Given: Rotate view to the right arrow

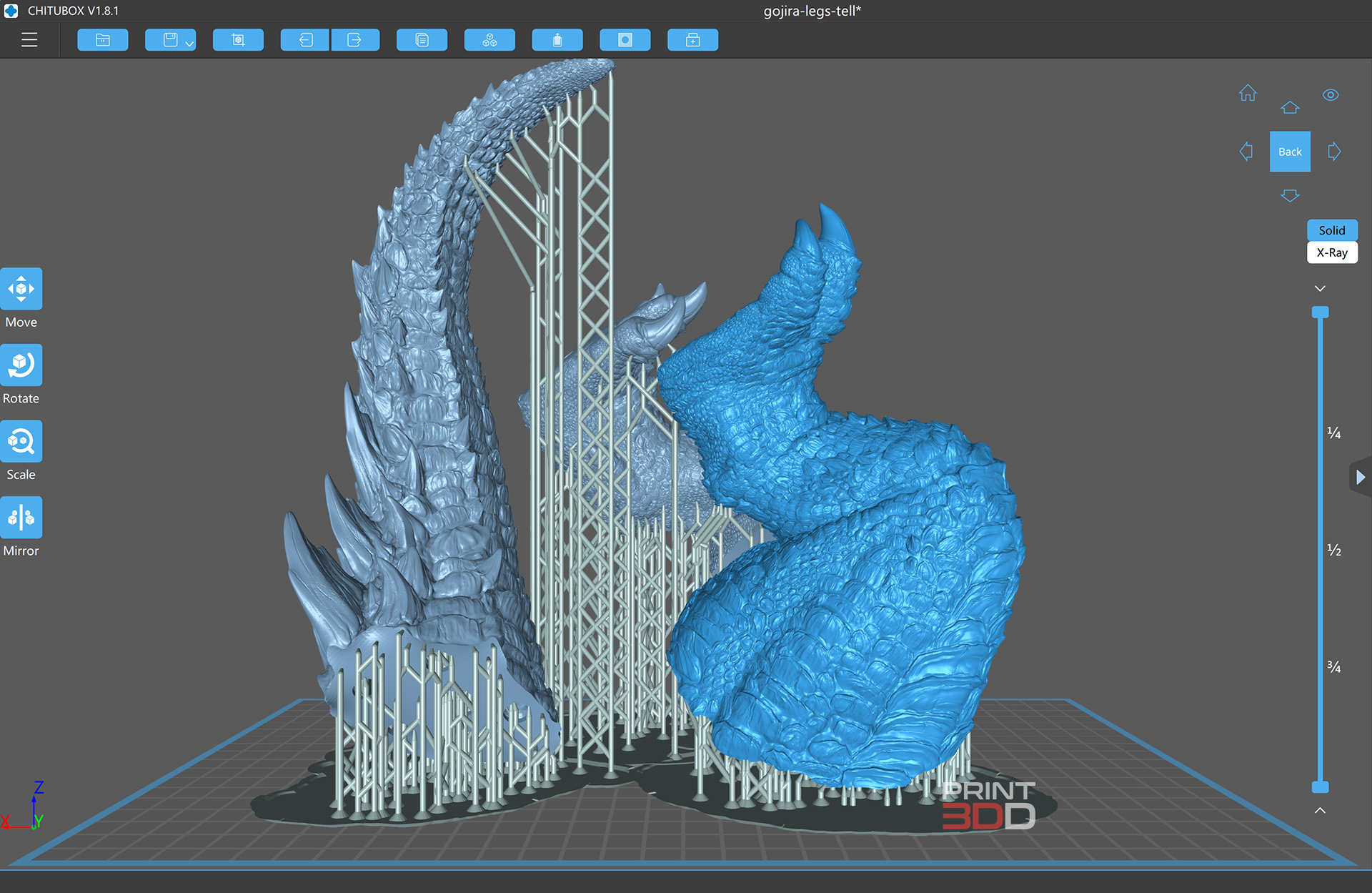Looking at the screenshot, I should coord(1334,152).
